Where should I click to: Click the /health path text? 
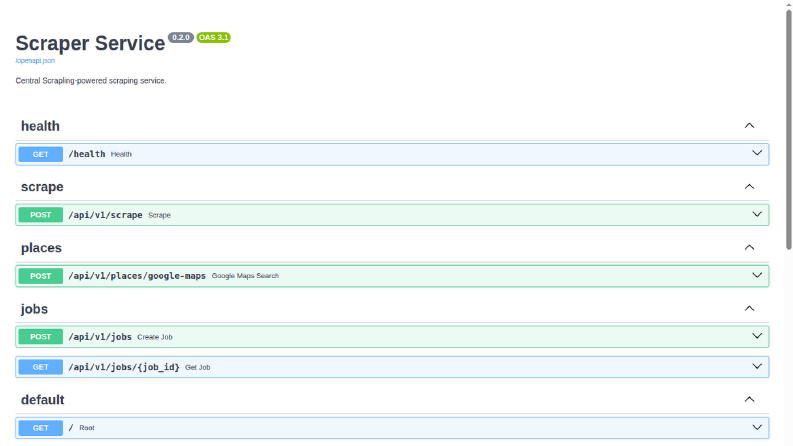pyautogui.click(x=87, y=154)
